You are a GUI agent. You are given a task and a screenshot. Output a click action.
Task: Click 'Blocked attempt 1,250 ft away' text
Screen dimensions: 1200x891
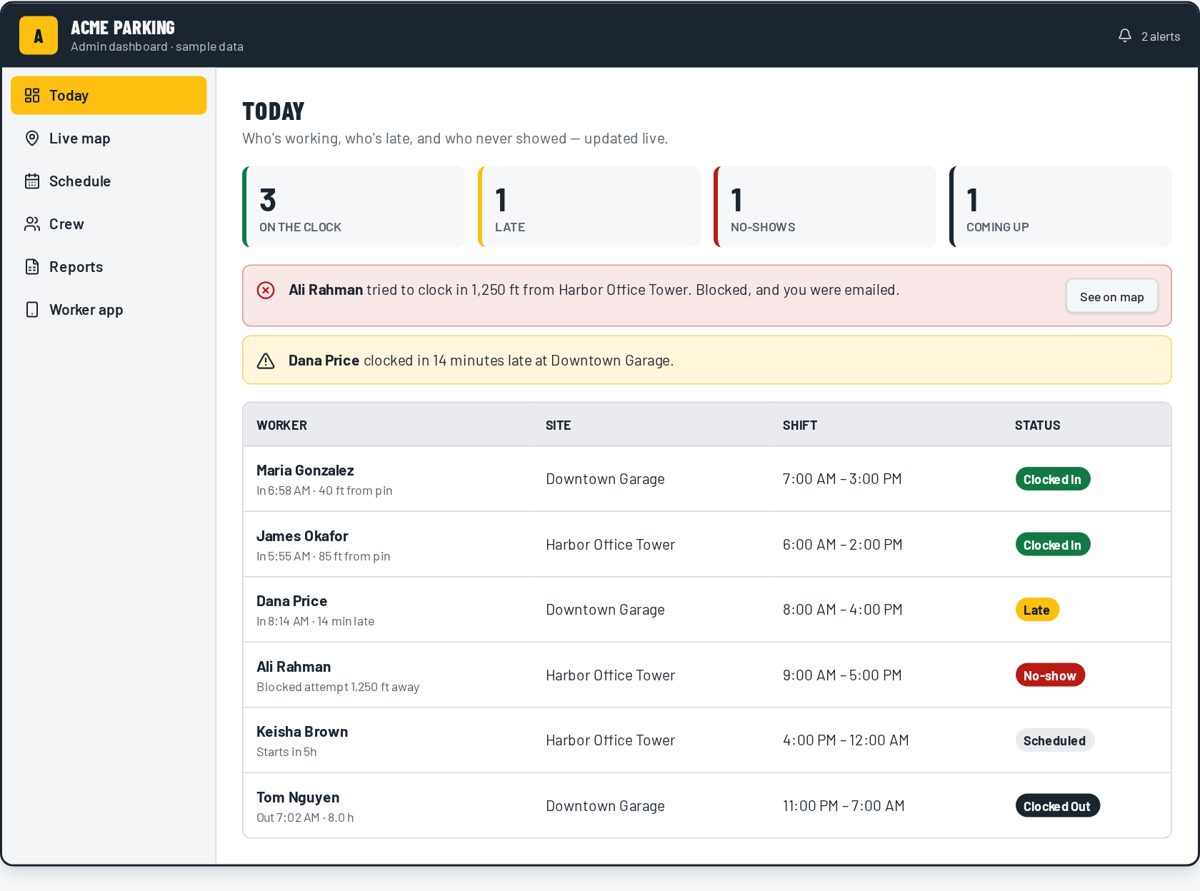338,687
